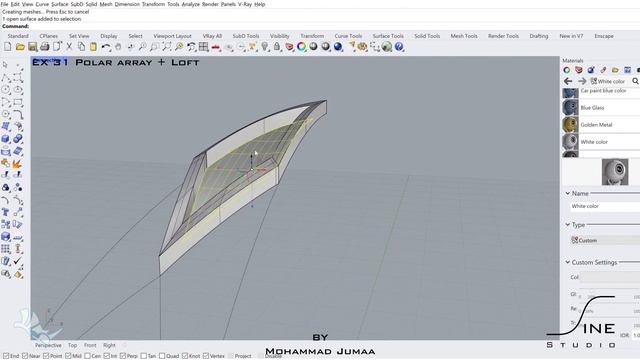The height and width of the screenshot is (360, 640).
Task: Select the Rectangle tool in sidebar
Action: coord(18,102)
